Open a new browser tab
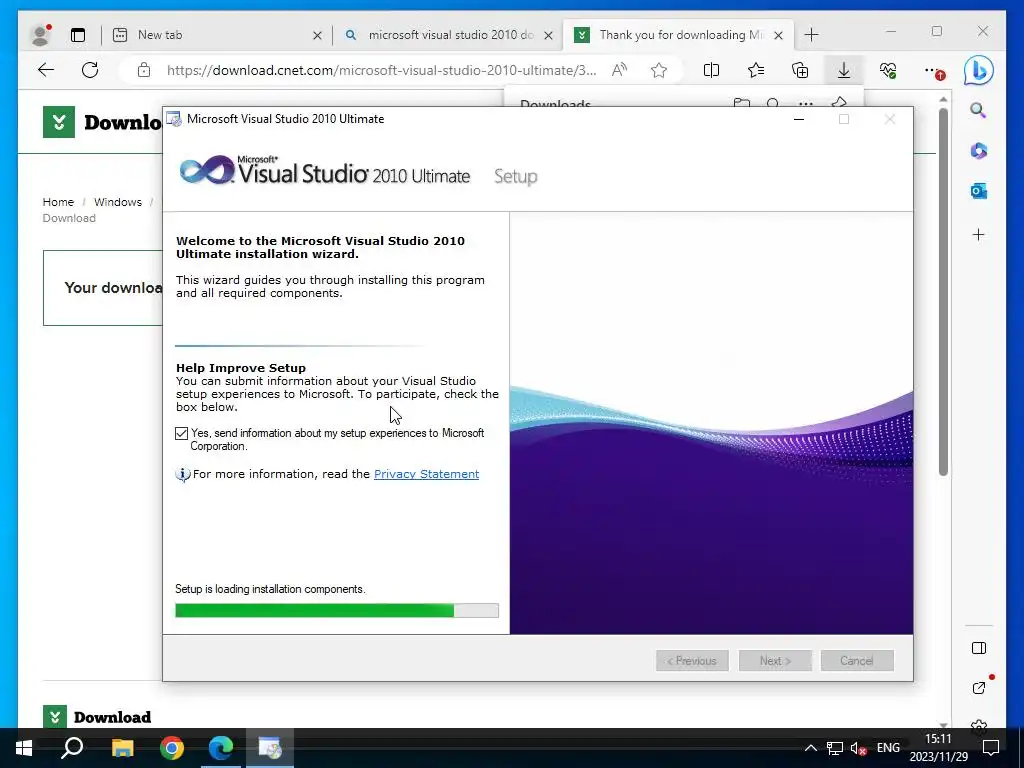 pyautogui.click(x=811, y=35)
